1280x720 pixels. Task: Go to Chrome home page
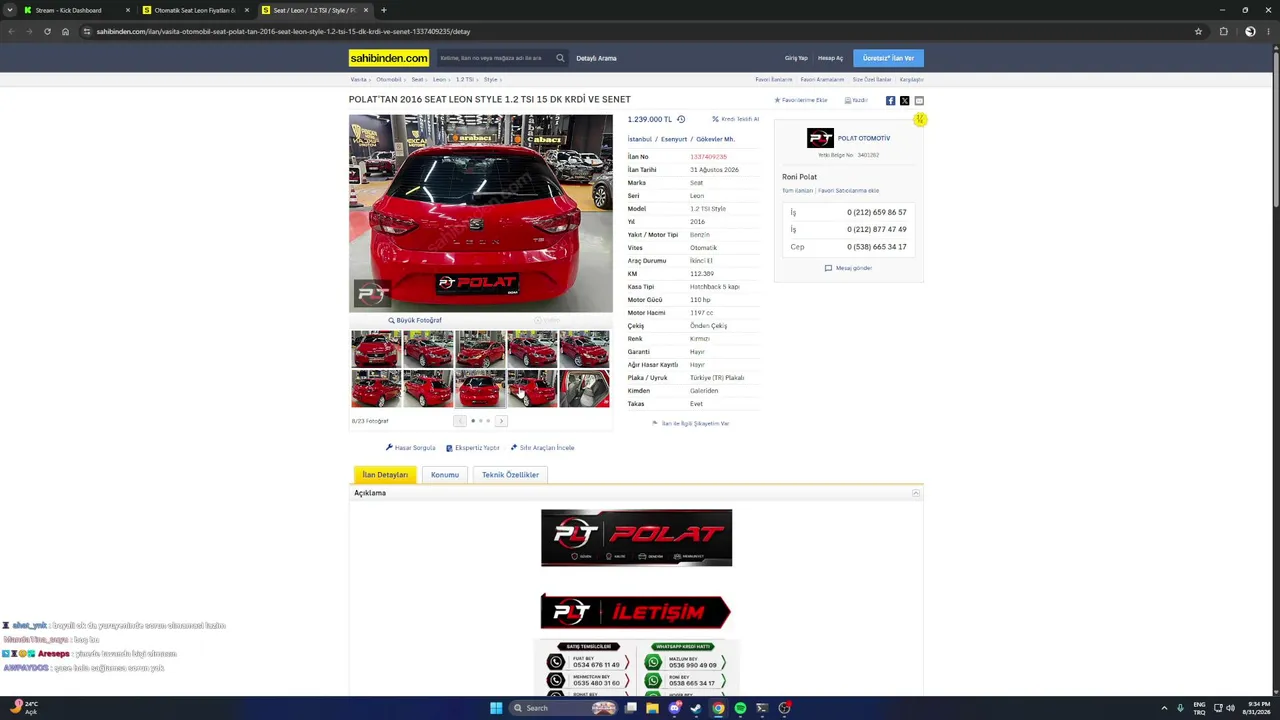click(65, 31)
